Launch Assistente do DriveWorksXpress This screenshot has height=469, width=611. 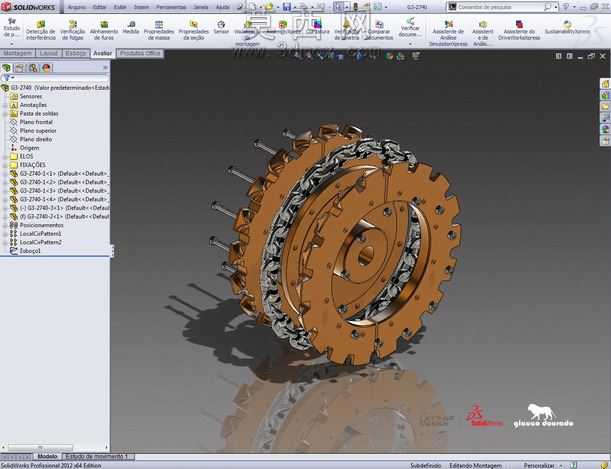click(x=519, y=31)
